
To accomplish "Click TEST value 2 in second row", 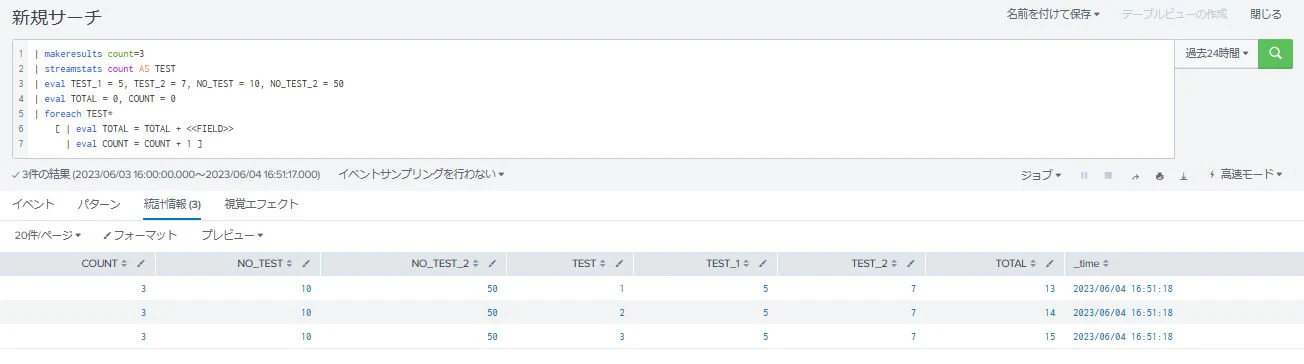I will 622,312.
